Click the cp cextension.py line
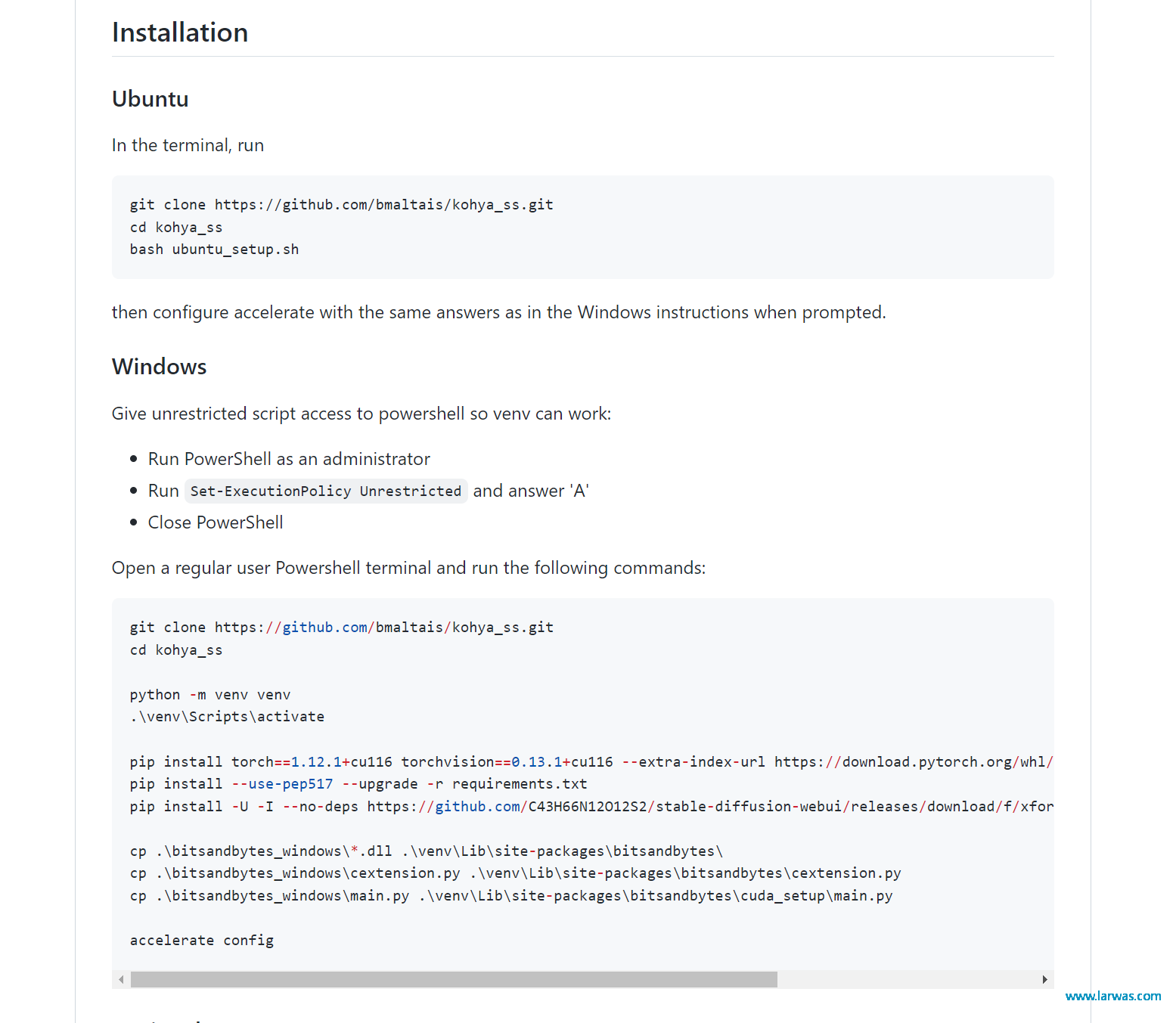Screen dimensions: 1176x1023 tap(515, 873)
